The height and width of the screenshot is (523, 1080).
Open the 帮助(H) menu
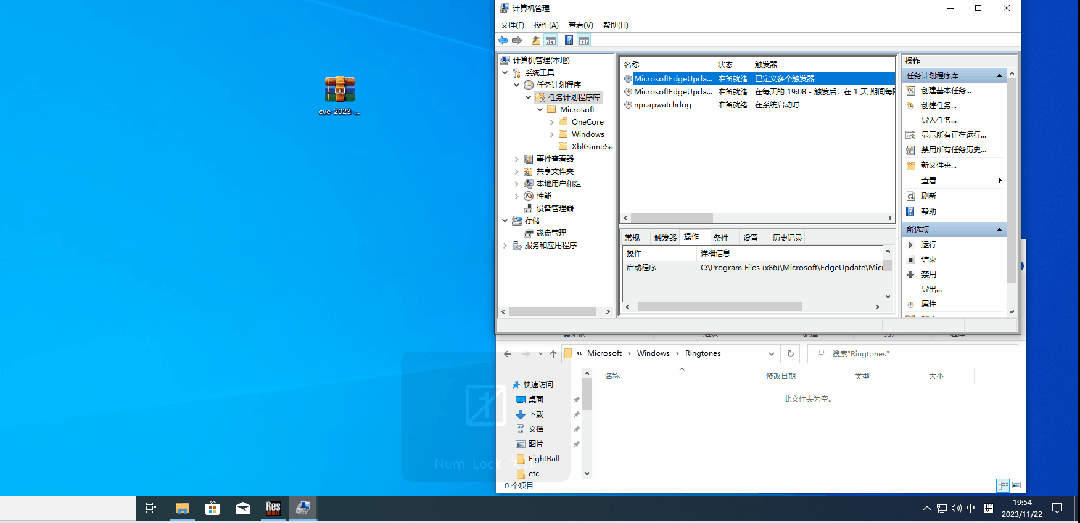[x=615, y=25]
